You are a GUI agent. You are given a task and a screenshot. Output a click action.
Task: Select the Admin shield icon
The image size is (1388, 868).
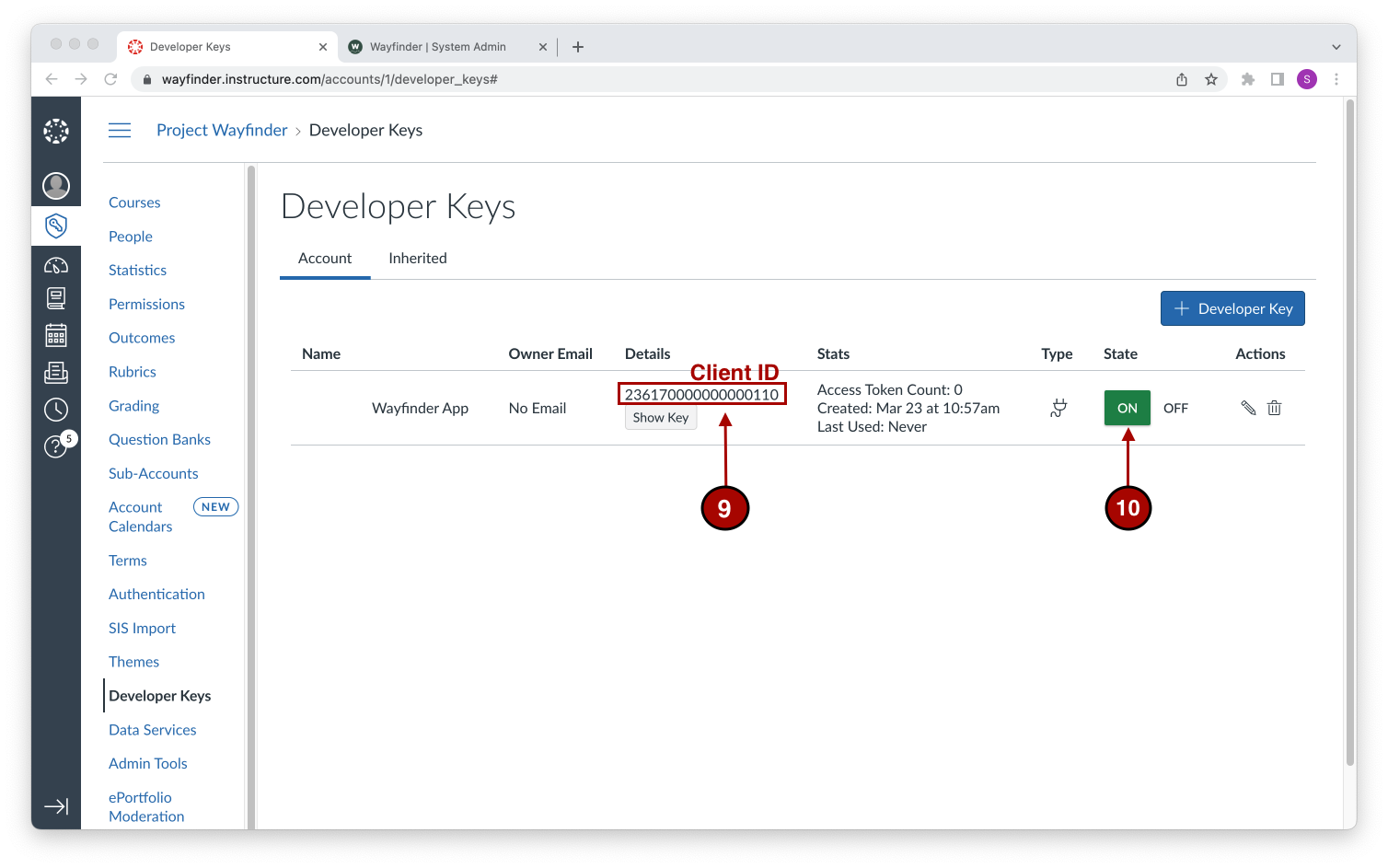56,226
